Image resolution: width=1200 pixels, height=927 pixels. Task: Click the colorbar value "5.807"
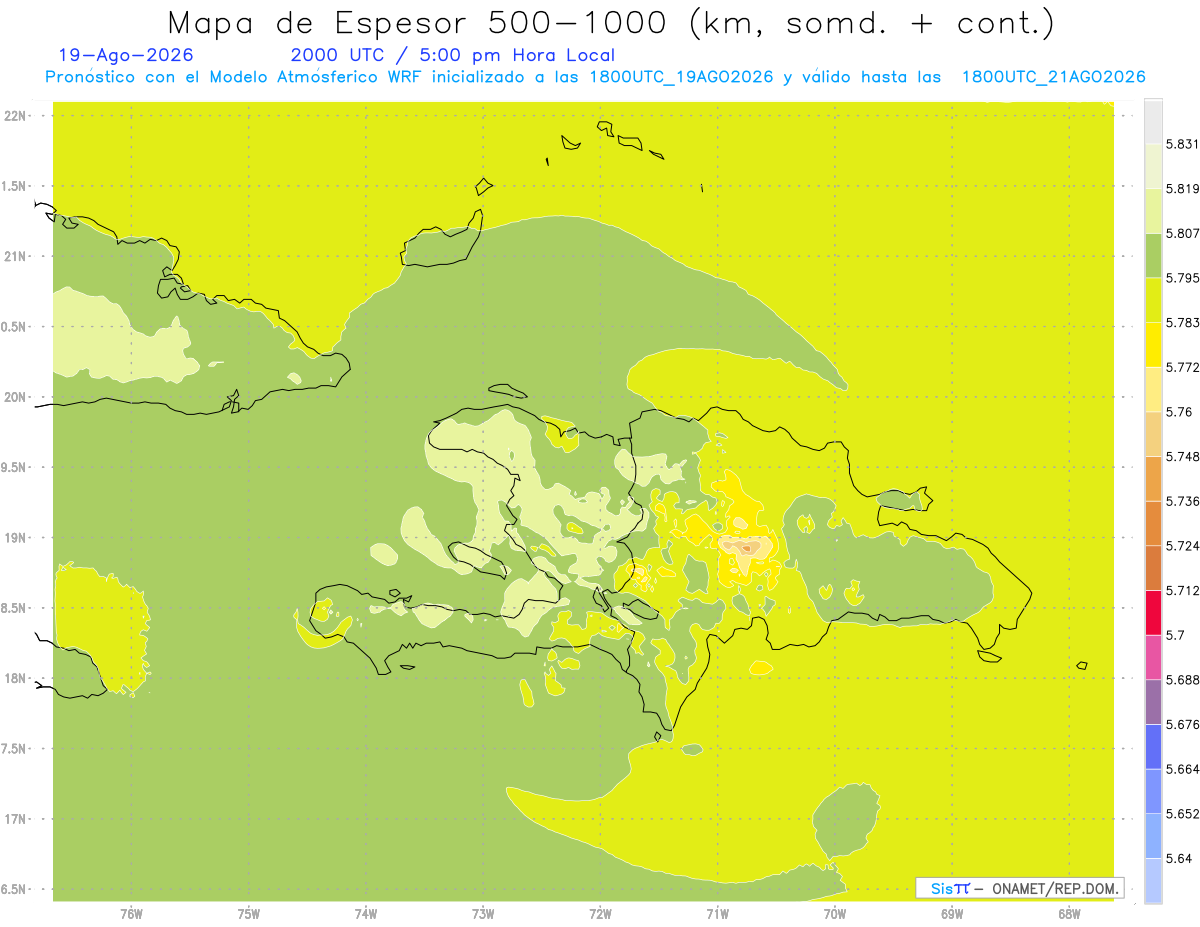tap(1182, 233)
